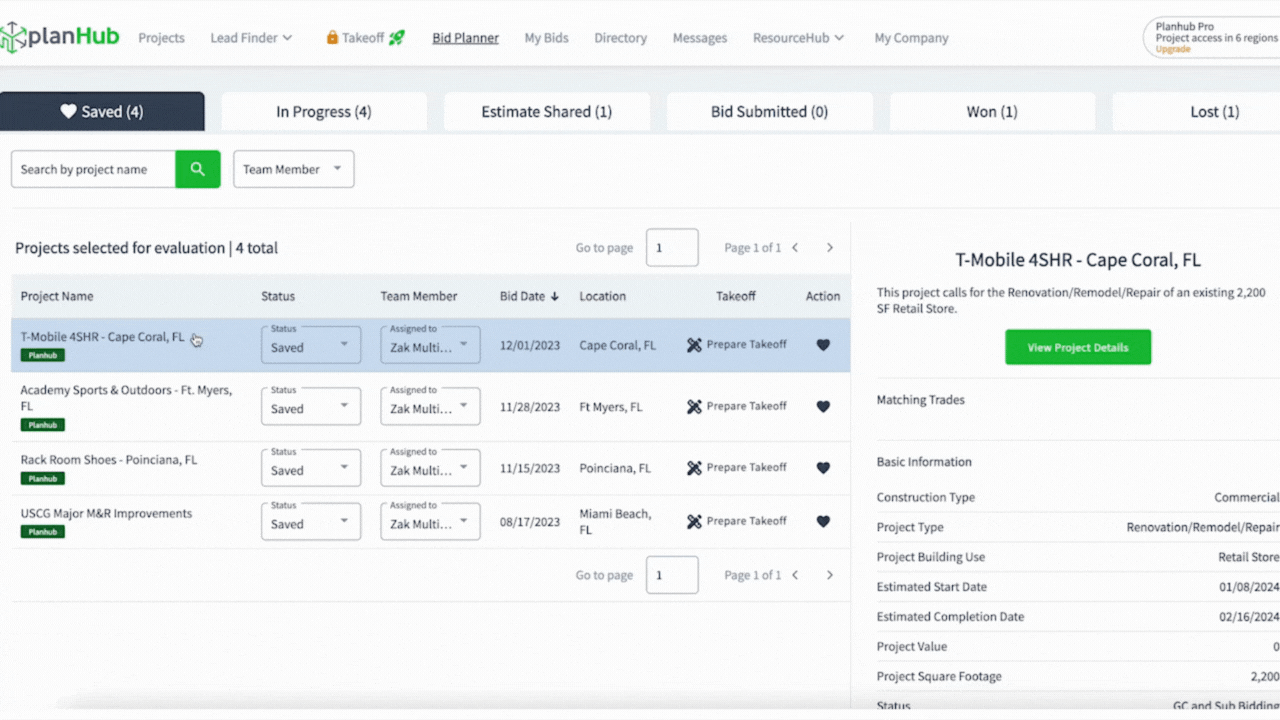1280x720 pixels.
Task: Click the Project Name column header
Action: coord(57,297)
